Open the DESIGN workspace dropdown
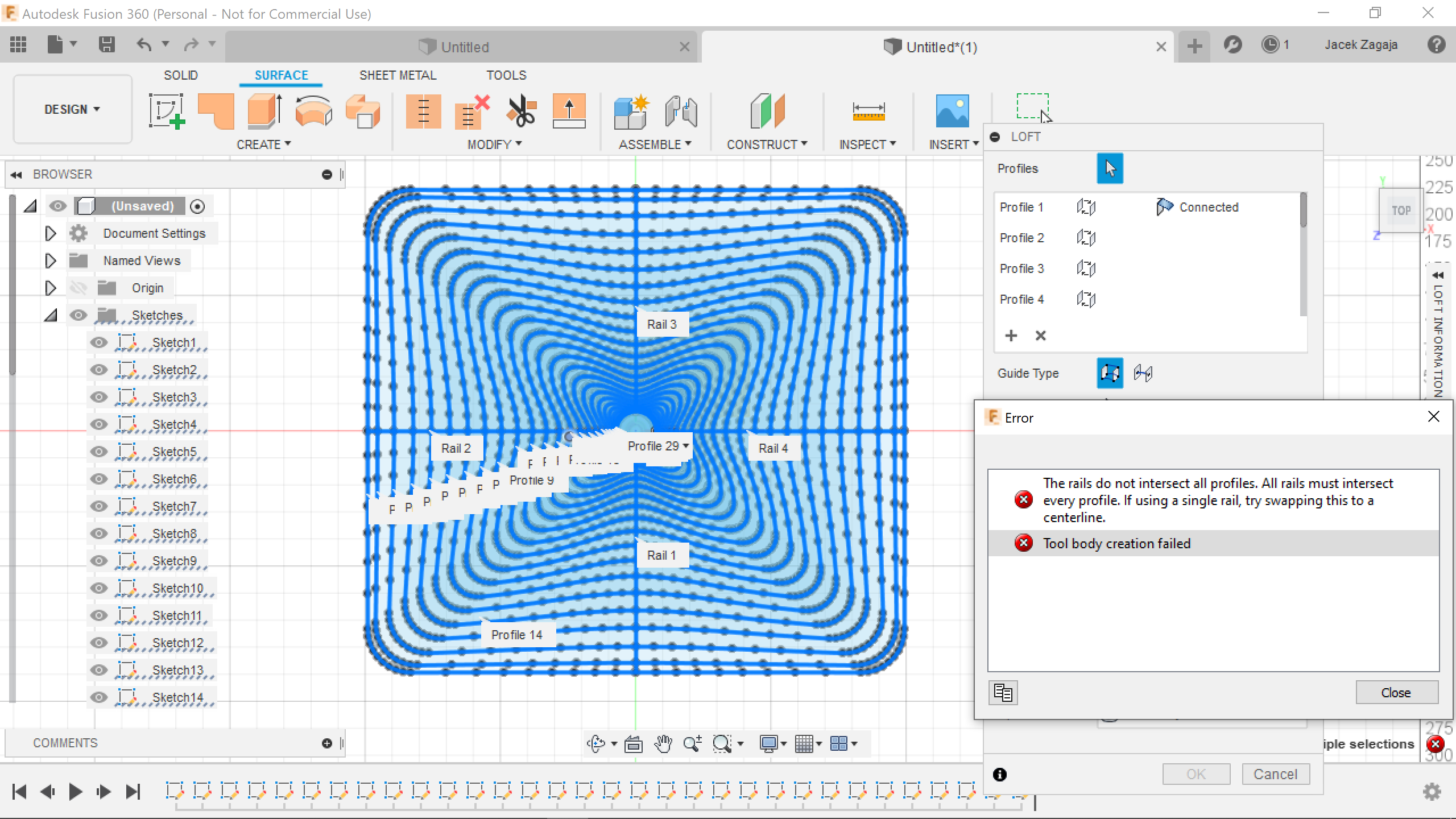Screen dimensions: 1456x819 [72, 109]
